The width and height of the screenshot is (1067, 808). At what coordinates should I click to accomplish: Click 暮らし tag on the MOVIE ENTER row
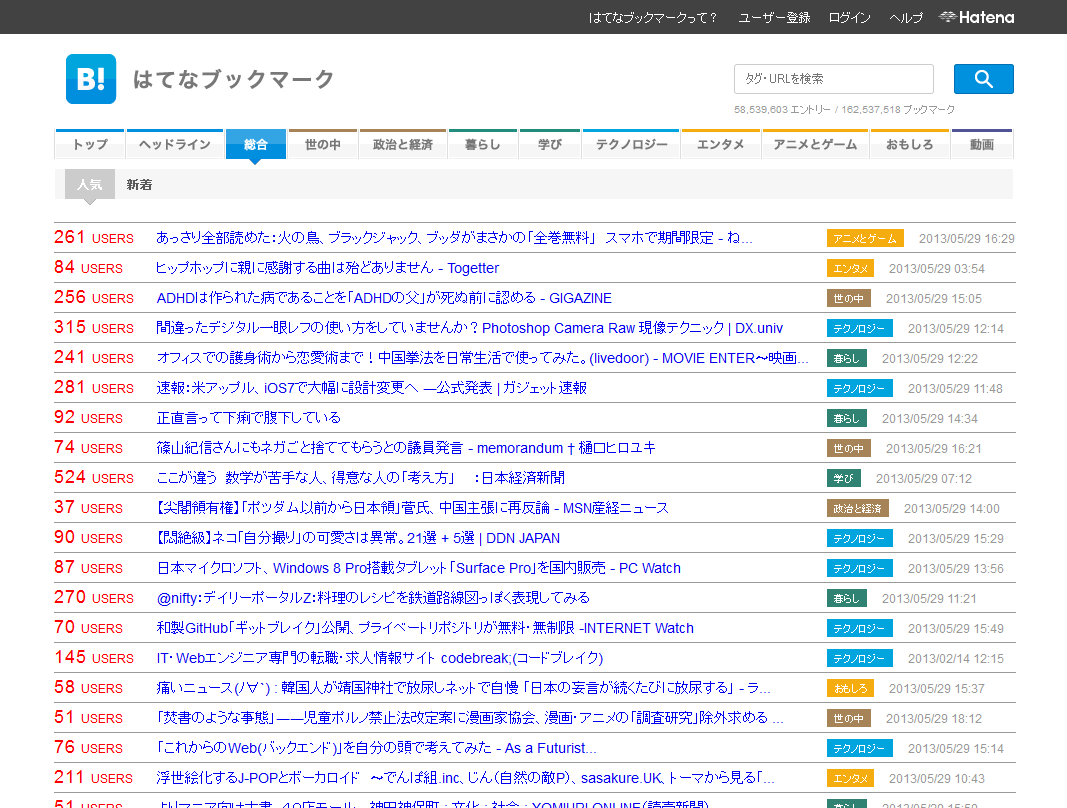coord(847,358)
